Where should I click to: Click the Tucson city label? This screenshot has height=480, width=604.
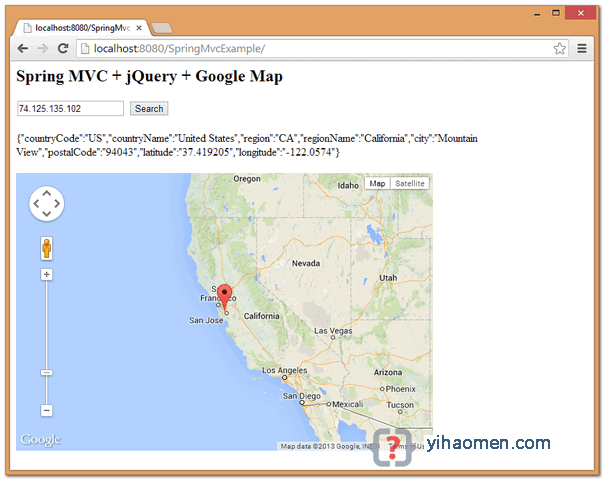click(x=400, y=405)
